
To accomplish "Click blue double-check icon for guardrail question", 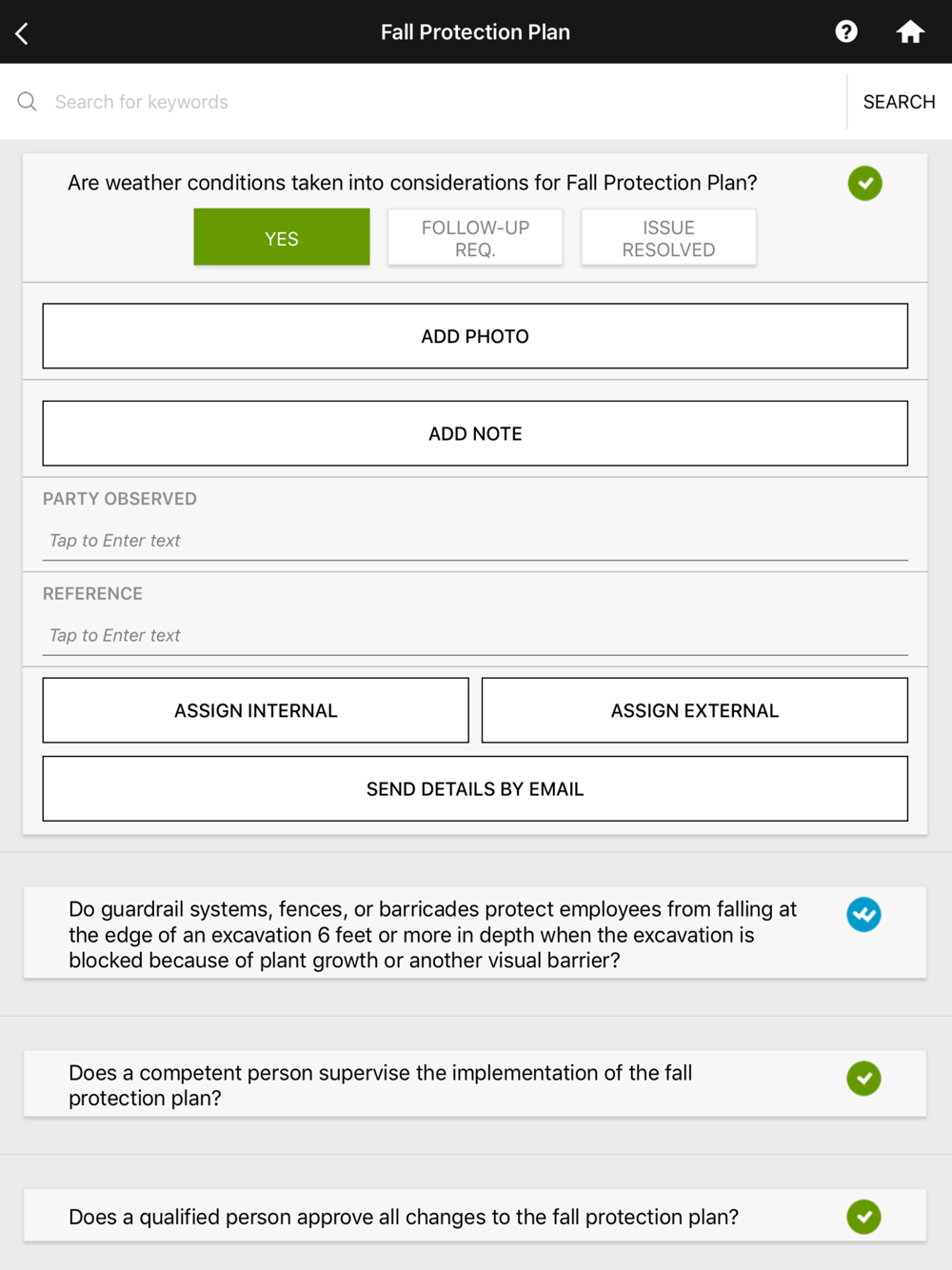I will coord(863,914).
